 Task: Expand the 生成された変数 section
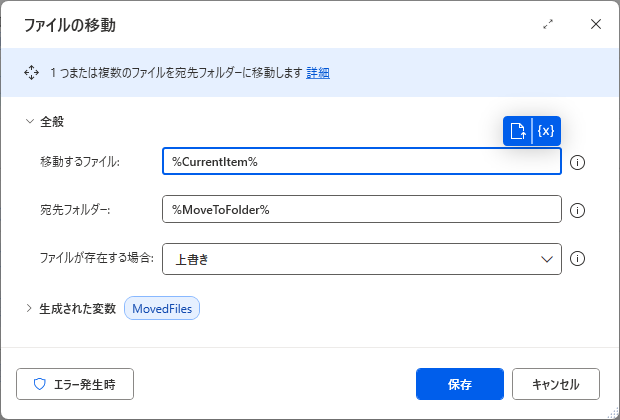[29, 308]
